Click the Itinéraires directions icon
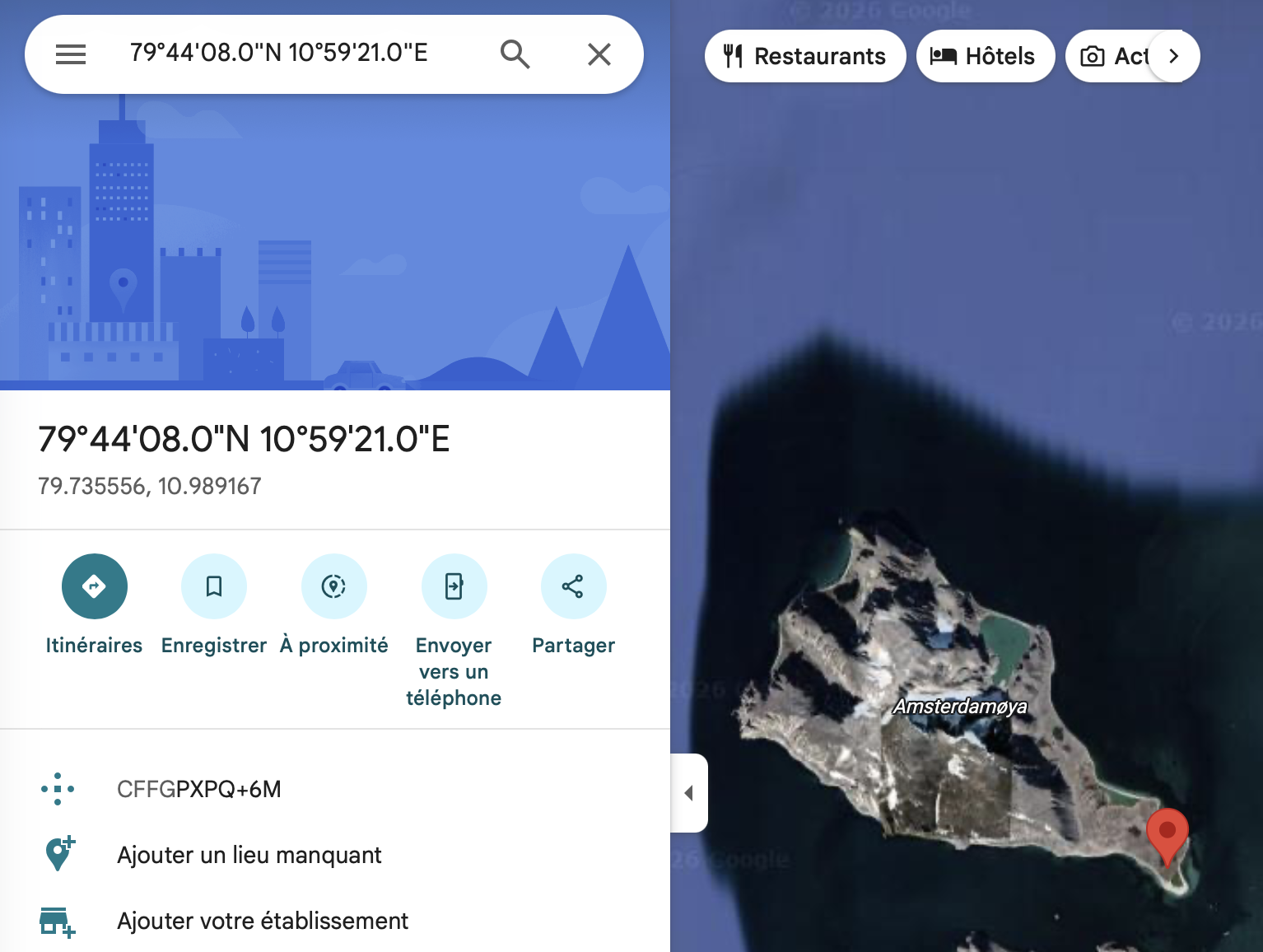1263x952 pixels. pos(94,586)
